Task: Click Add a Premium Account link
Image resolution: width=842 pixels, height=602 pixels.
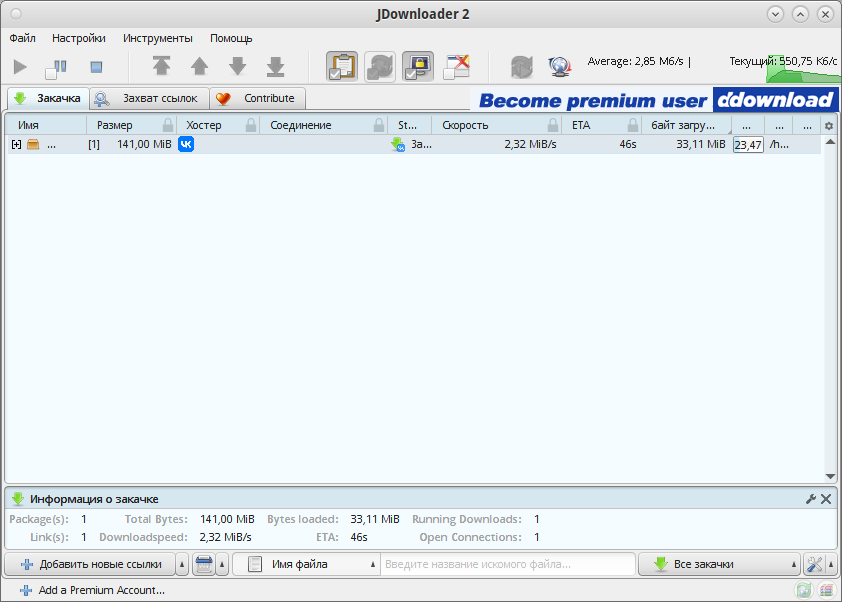Action: (92, 590)
